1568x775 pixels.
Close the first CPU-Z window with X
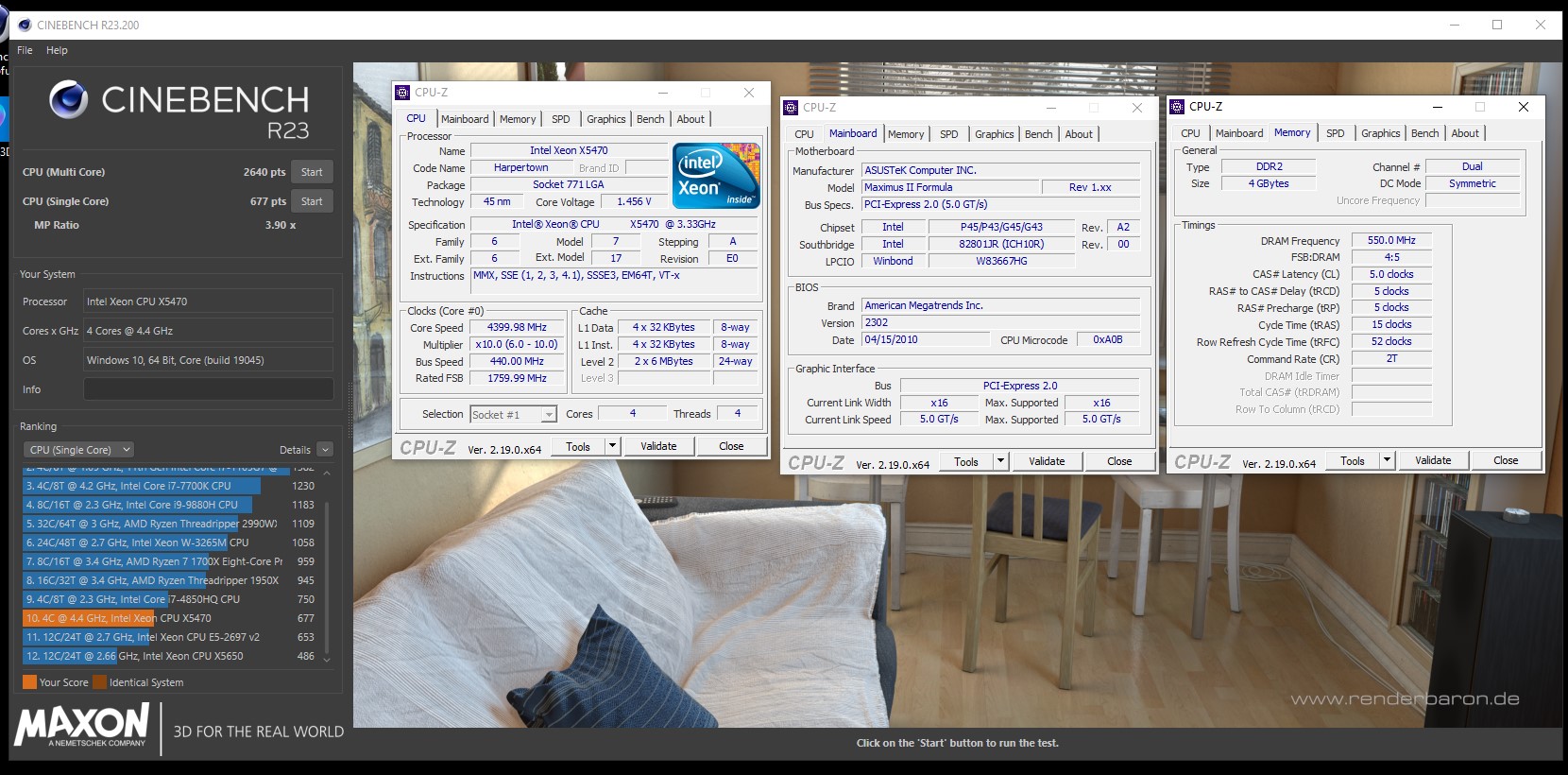click(749, 93)
